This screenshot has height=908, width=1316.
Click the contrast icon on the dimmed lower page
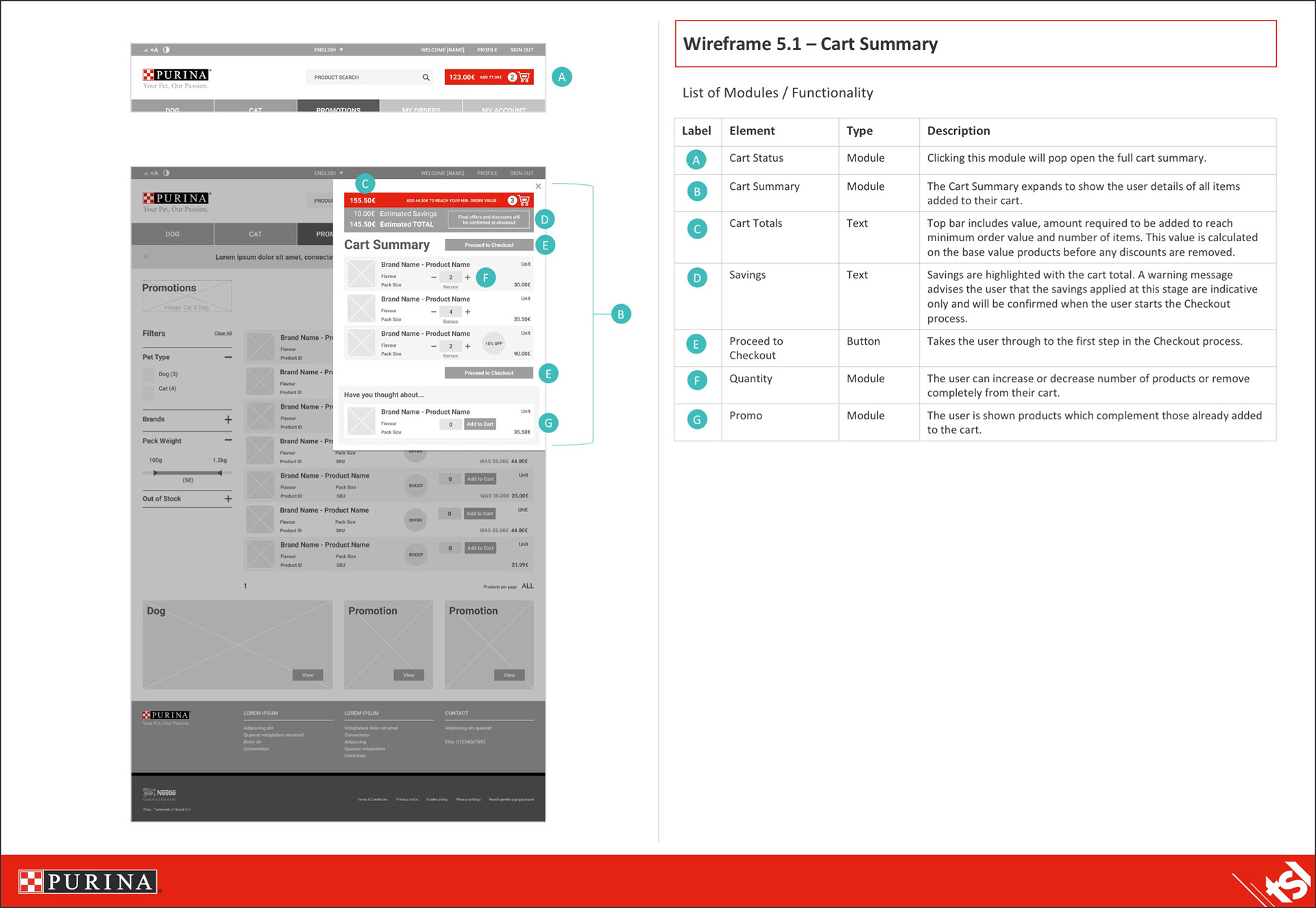pos(167,173)
